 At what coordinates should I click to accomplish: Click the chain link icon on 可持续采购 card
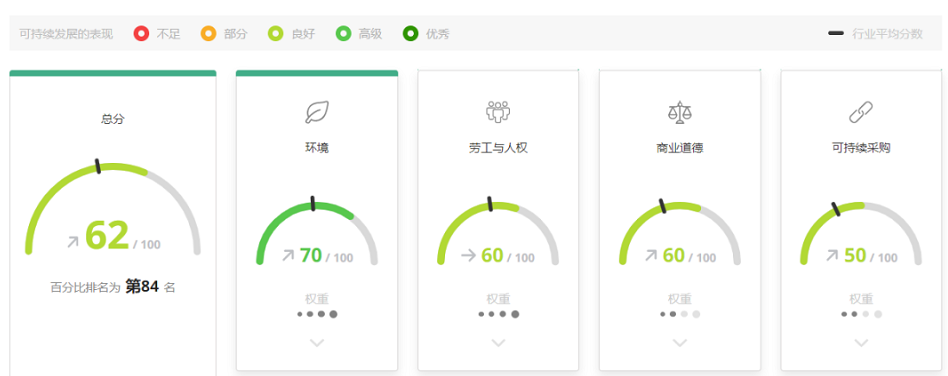861,112
